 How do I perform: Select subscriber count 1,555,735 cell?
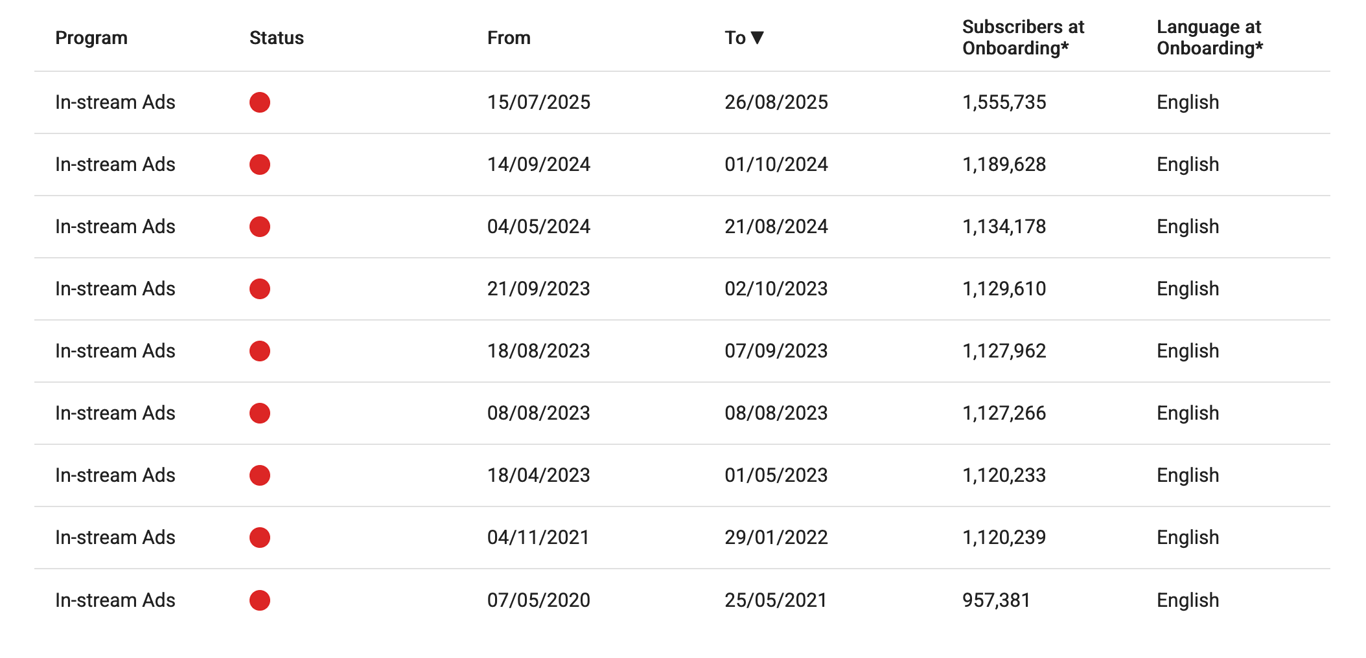[x=1004, y=102]
